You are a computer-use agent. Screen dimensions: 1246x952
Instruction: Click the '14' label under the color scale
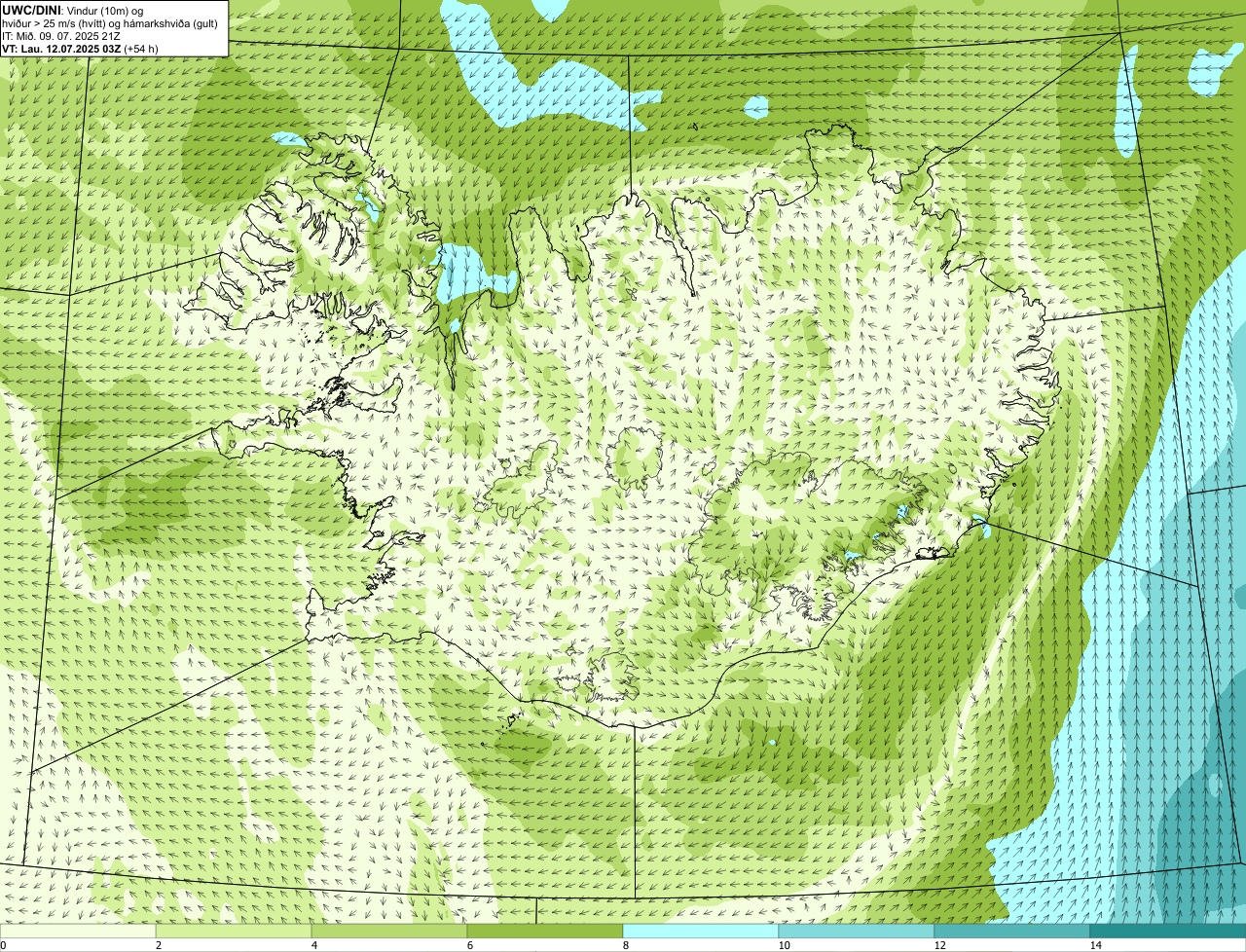[x=1095, y=945]
